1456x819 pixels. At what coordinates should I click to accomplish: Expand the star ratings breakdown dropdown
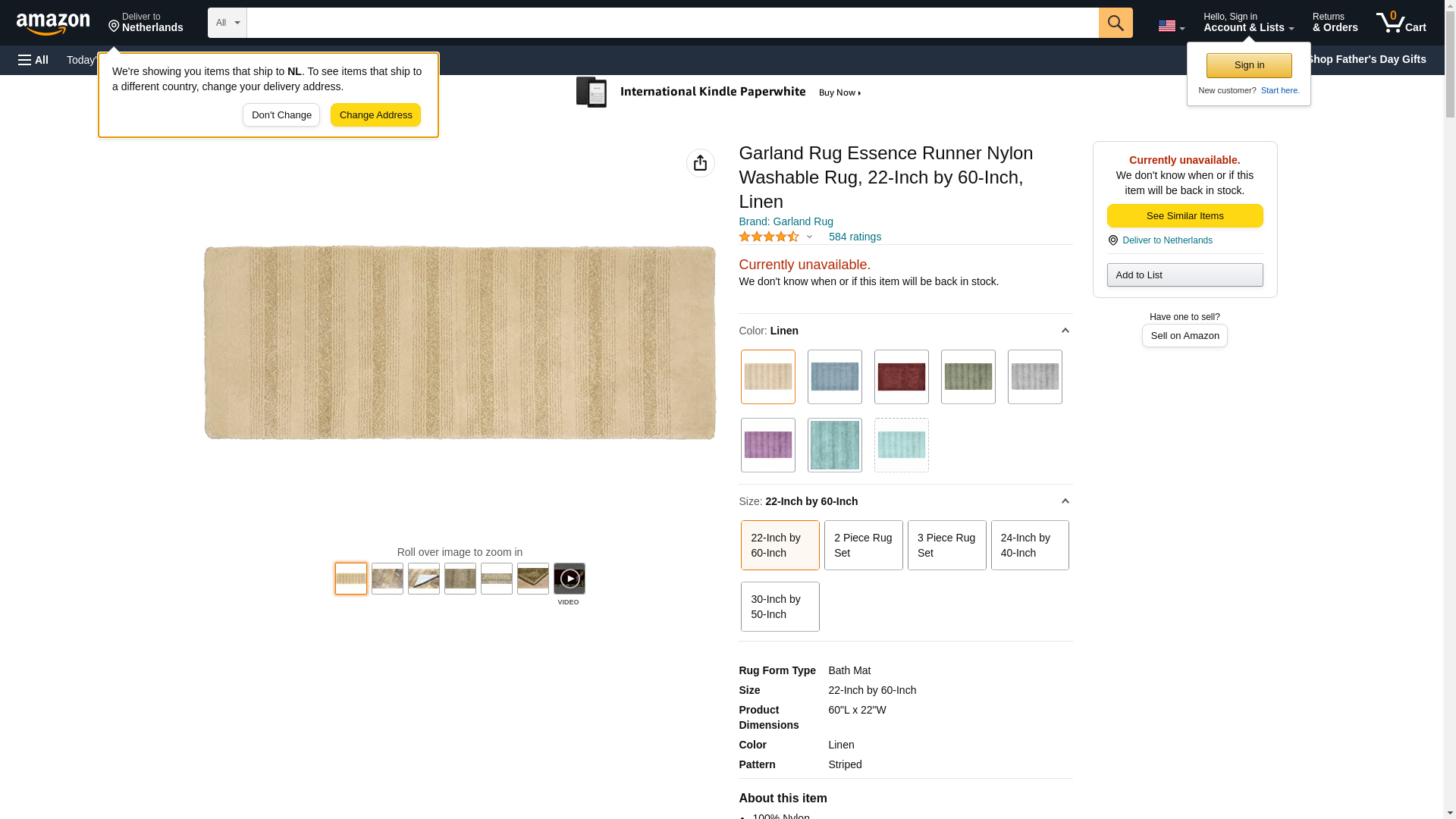(809, 237)
